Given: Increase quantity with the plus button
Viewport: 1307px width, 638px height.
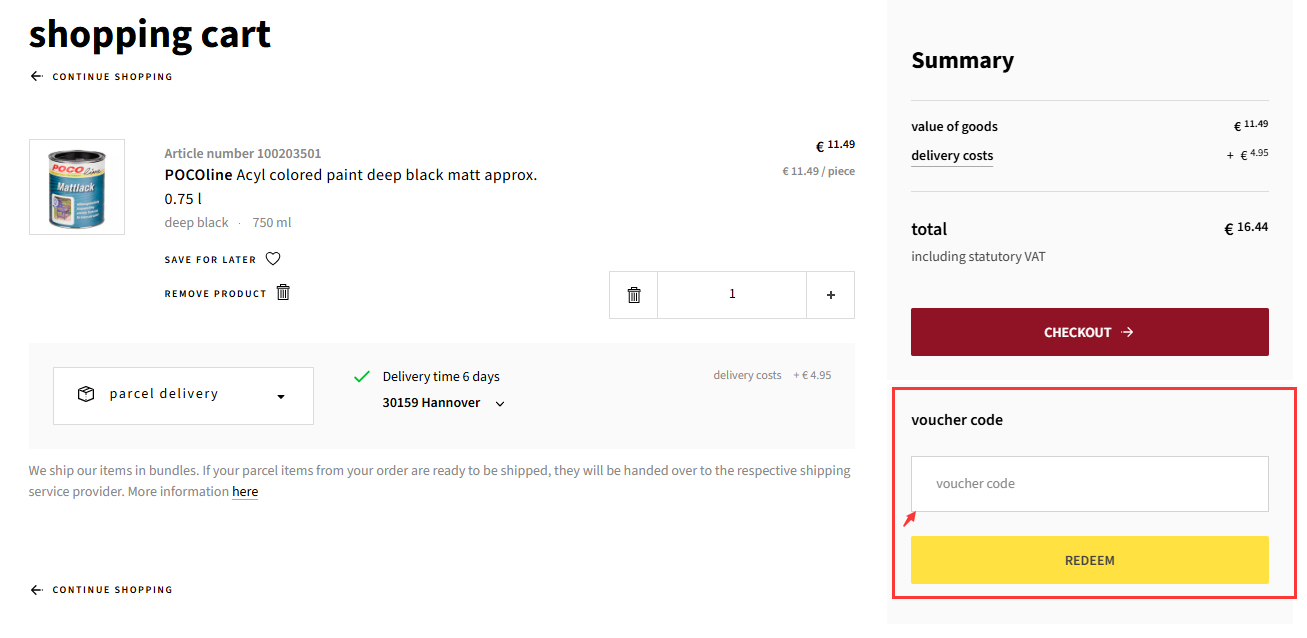Looking at the screenshot, I should (x=831, y=295).
